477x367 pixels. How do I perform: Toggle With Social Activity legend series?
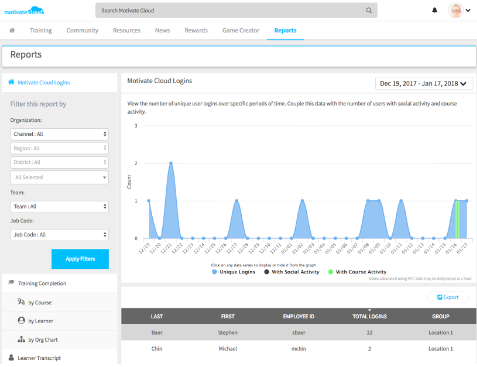pos(292,272)
